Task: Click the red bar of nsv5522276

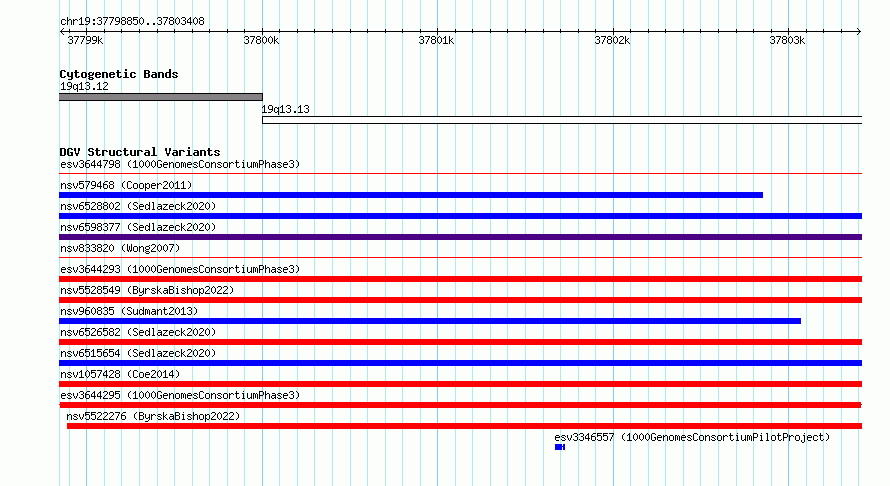Action: pos(464,426)
